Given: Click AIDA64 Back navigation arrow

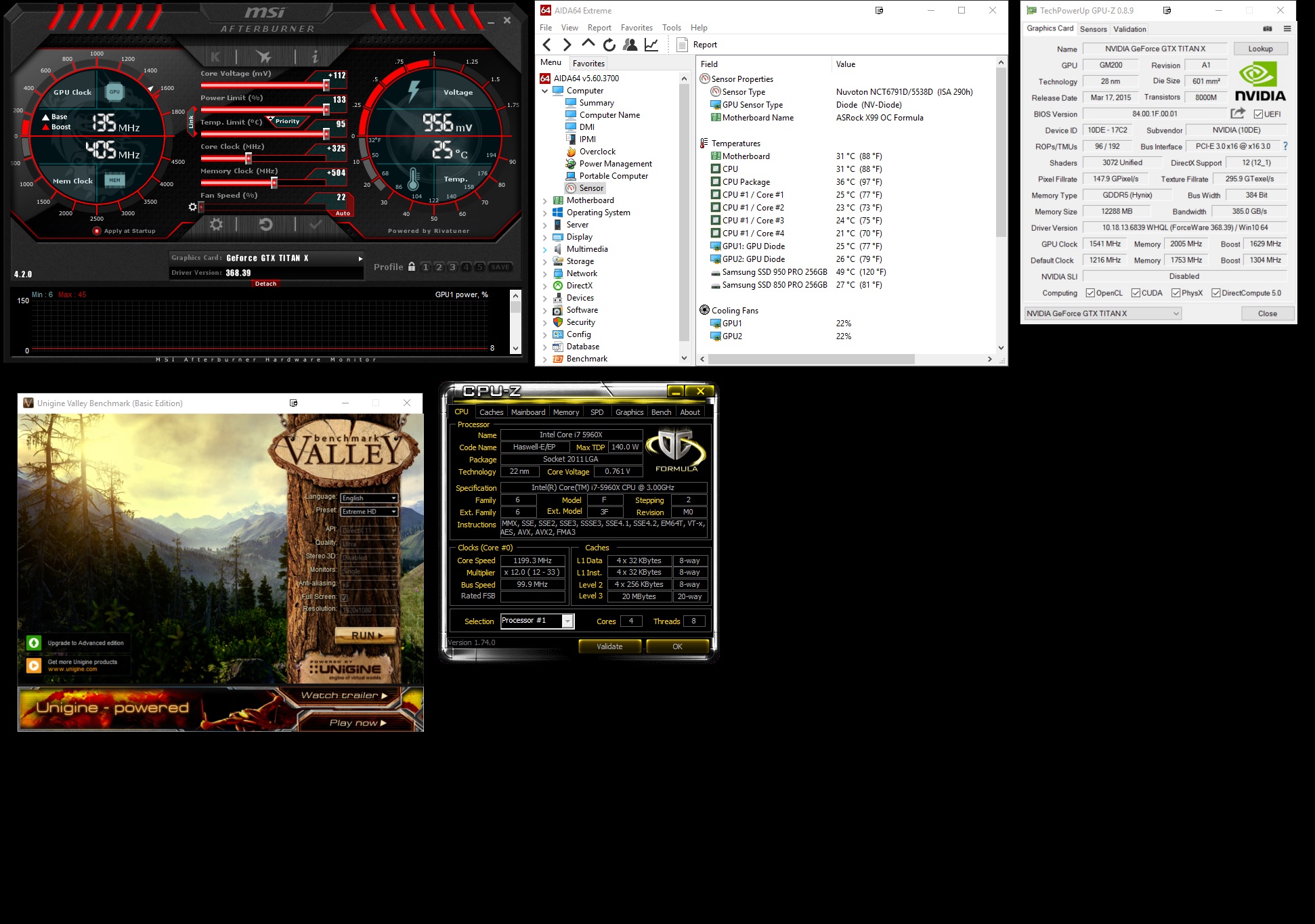Looking at the screenshot, I should pyautogui.click(x=547, y=45).
